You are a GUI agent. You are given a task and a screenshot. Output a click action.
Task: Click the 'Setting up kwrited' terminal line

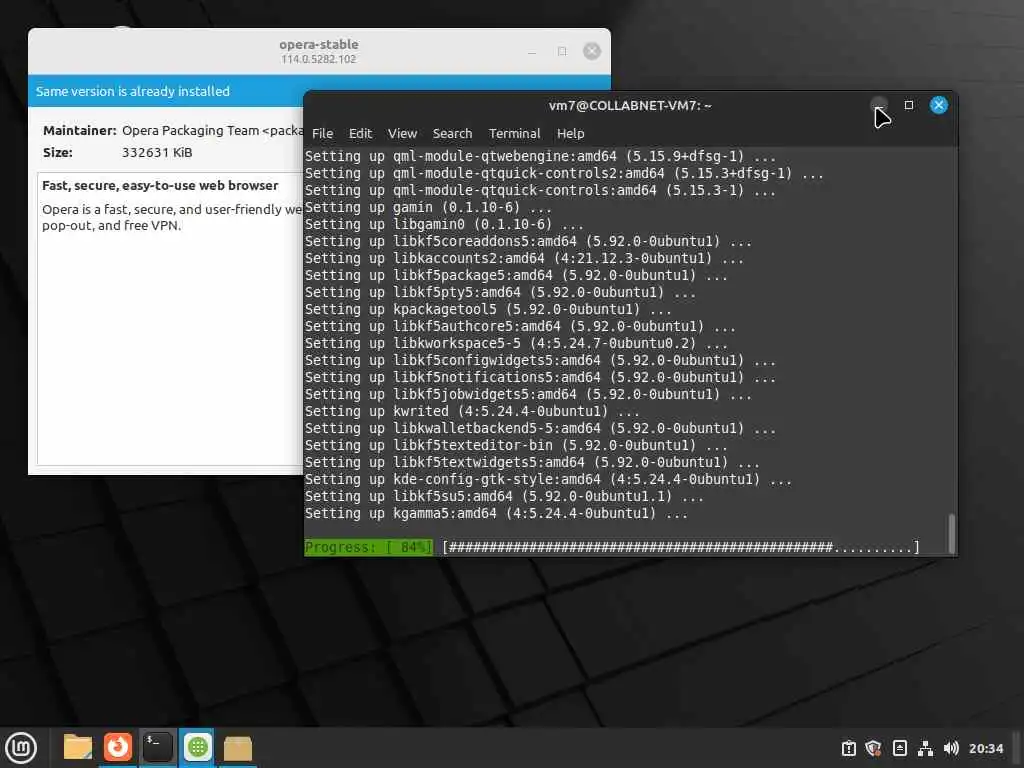[472, 411]
